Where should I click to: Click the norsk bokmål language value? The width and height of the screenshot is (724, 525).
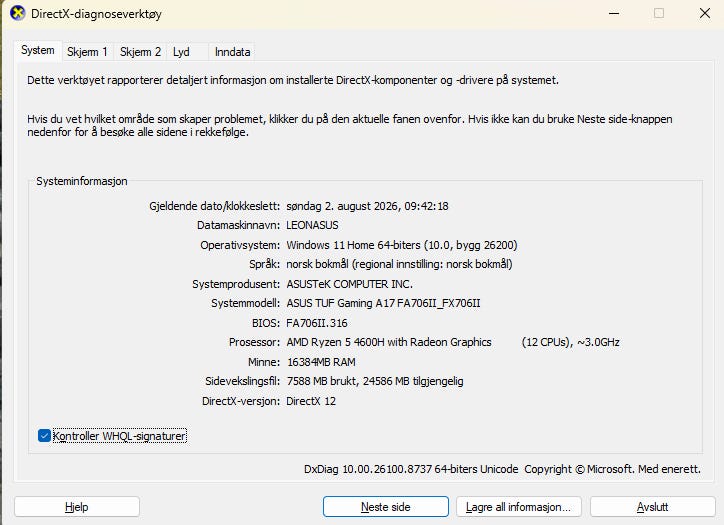(399, 264)
